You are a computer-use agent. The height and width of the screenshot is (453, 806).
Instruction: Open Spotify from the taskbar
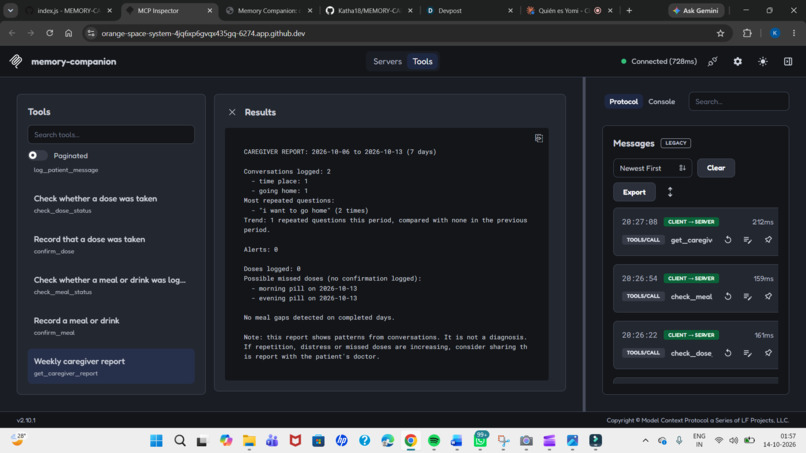(x=434, y=441)
